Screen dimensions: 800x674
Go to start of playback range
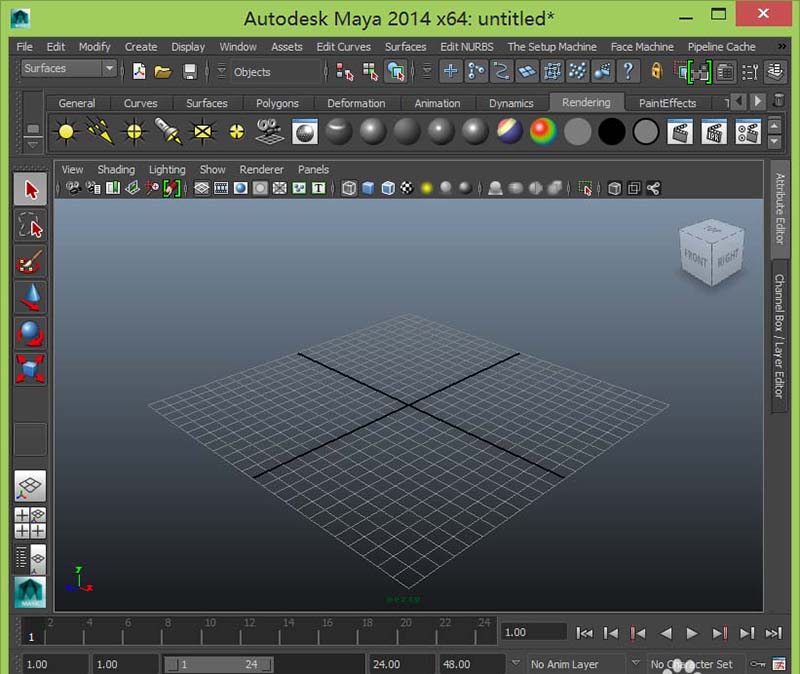(584, 633)
